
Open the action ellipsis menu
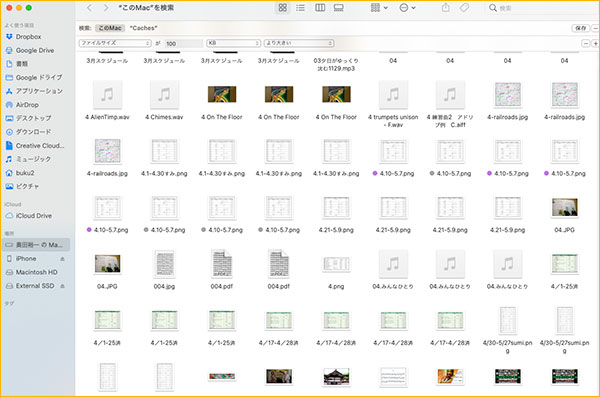pyautogui.click(x=407, y=8)
